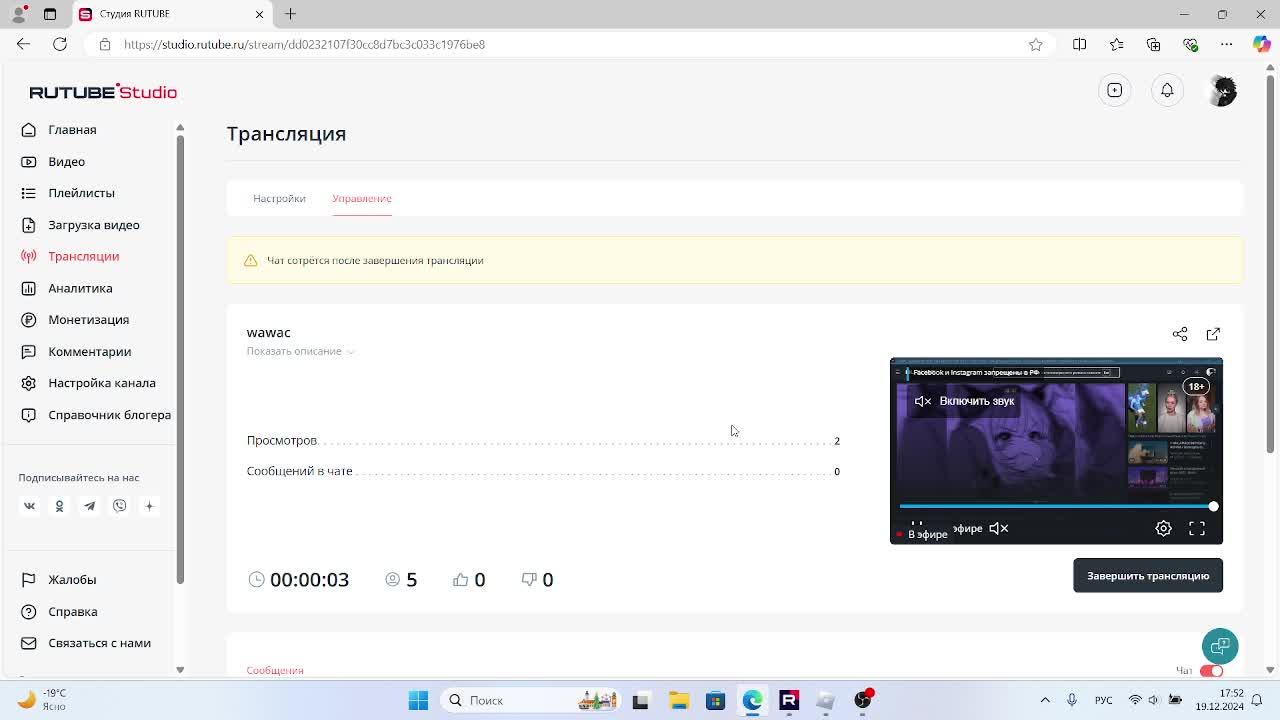
Task: Click Включить звук on the player
Action: point(964,401)
